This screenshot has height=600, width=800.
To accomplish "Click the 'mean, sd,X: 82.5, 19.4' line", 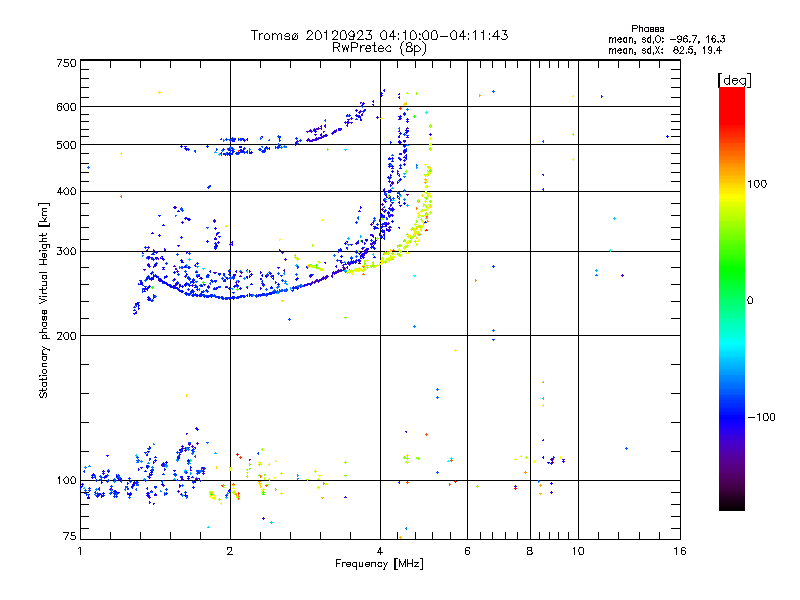I will (665, 50).
